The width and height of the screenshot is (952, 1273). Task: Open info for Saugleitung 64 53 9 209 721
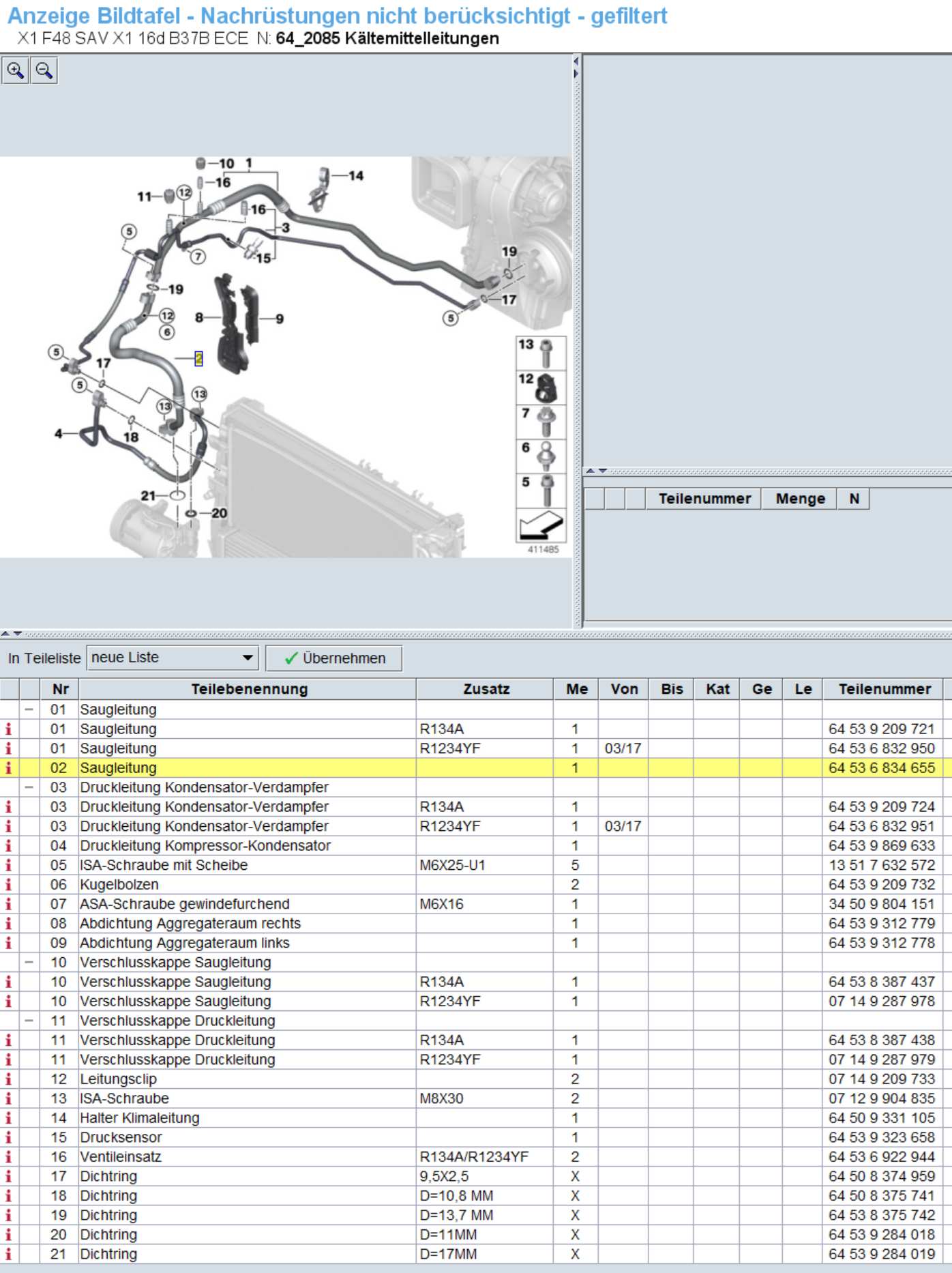pos(9,729)
